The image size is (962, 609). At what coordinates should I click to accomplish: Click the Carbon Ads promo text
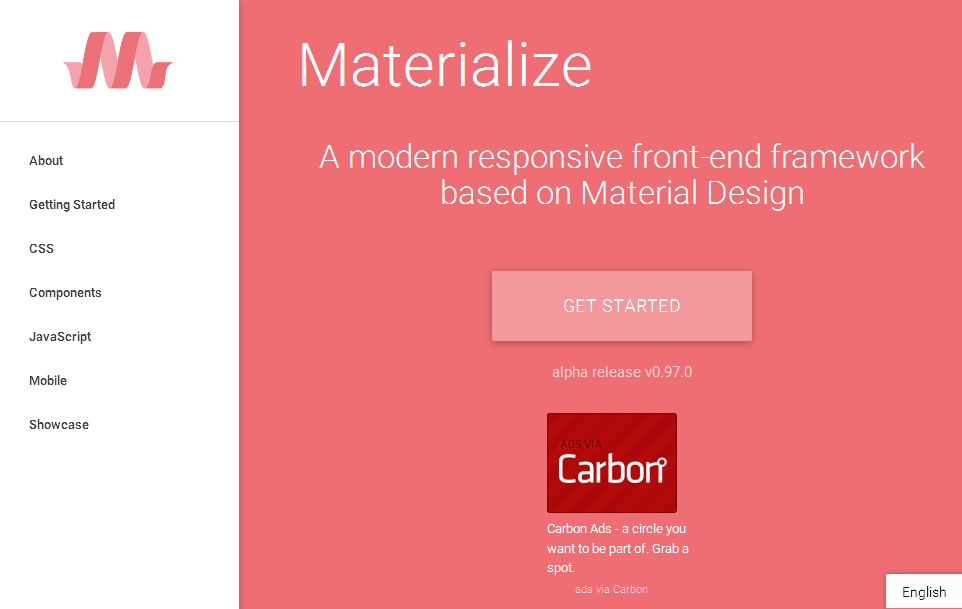click(x=616, y=548)
